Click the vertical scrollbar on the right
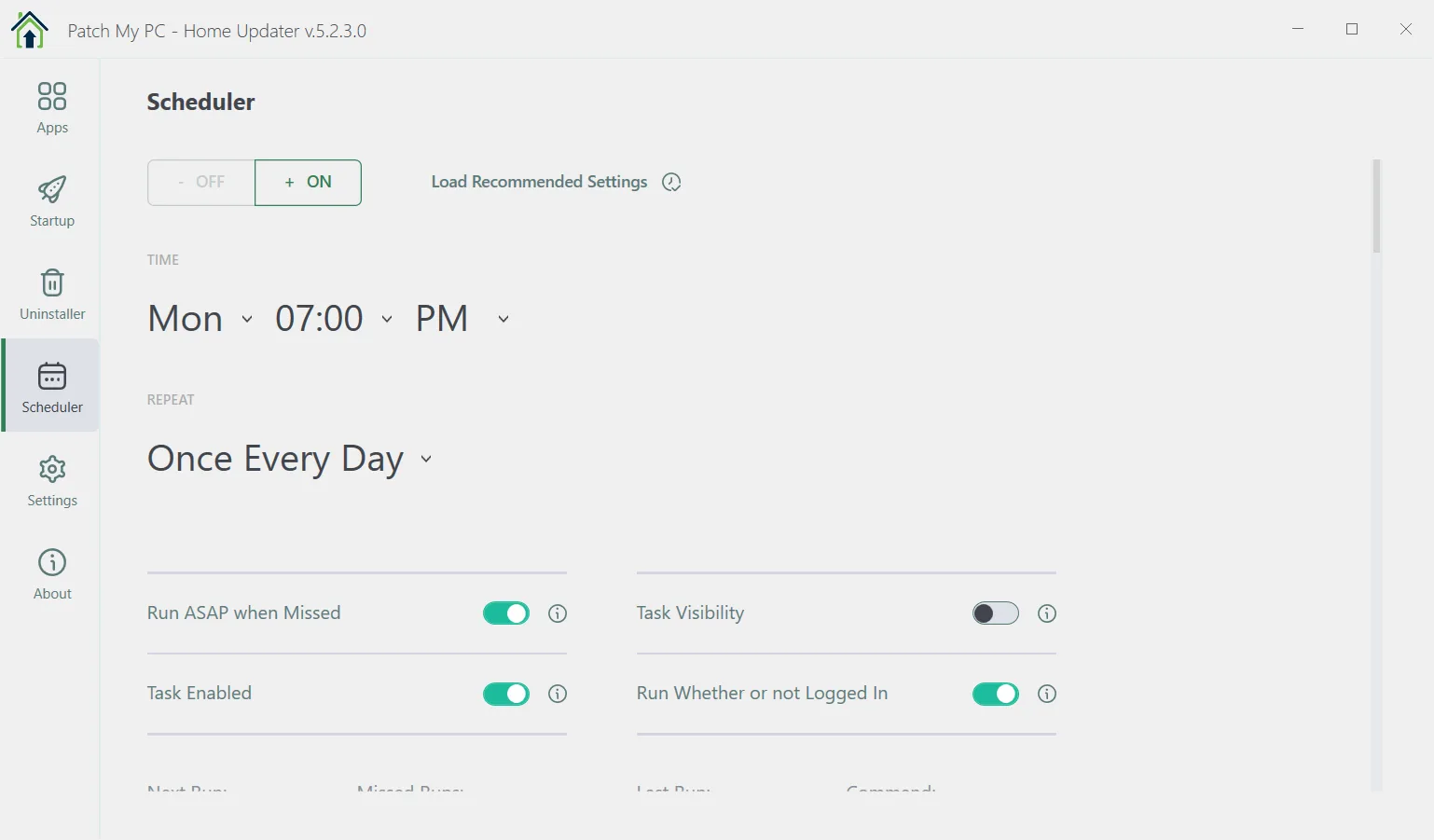 [x=1376, y=207]
